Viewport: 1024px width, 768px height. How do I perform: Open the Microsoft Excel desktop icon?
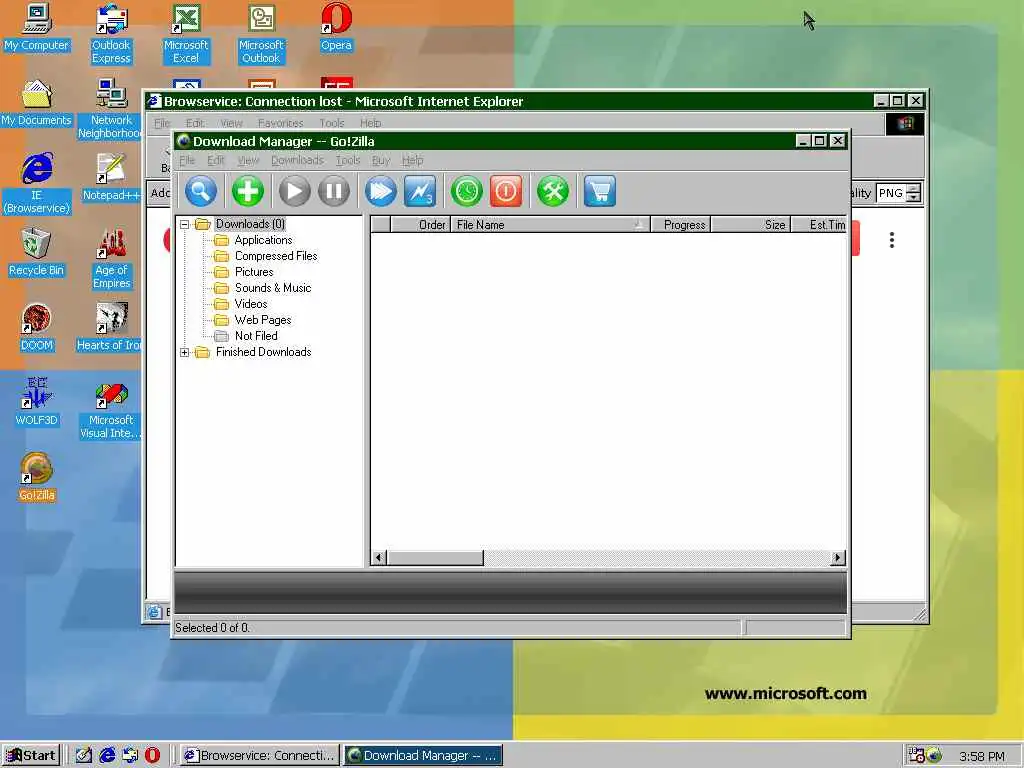point(186,34)
